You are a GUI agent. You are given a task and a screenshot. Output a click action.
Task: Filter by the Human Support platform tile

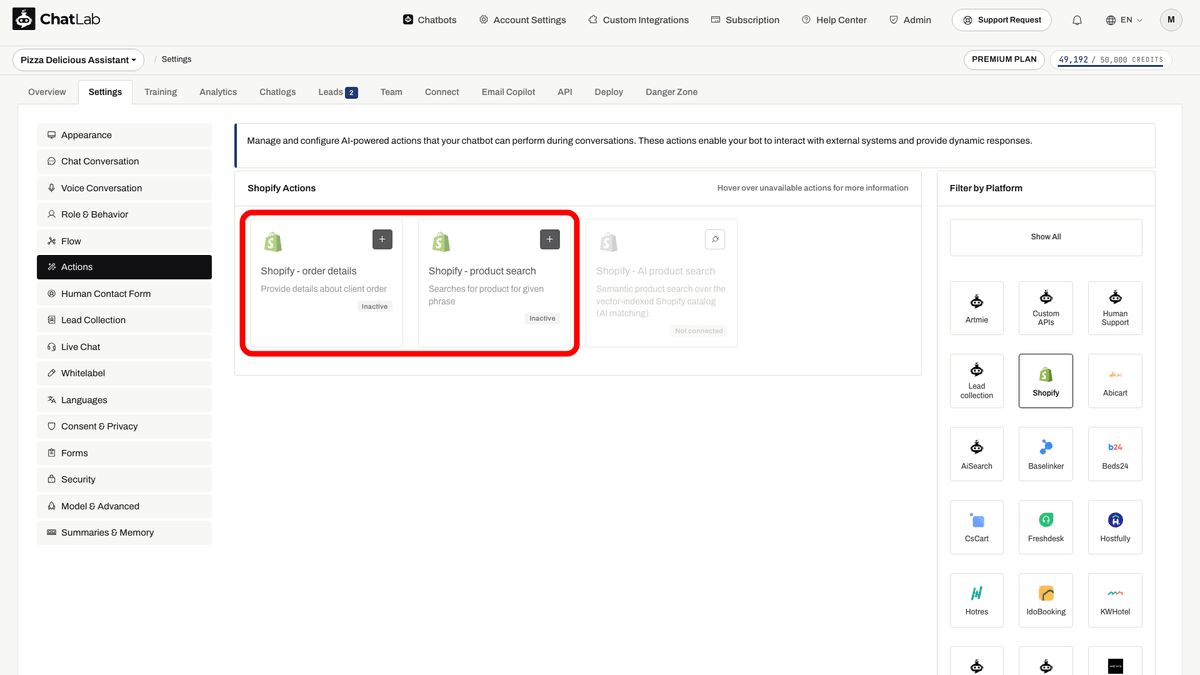[x=1115, y=307]
